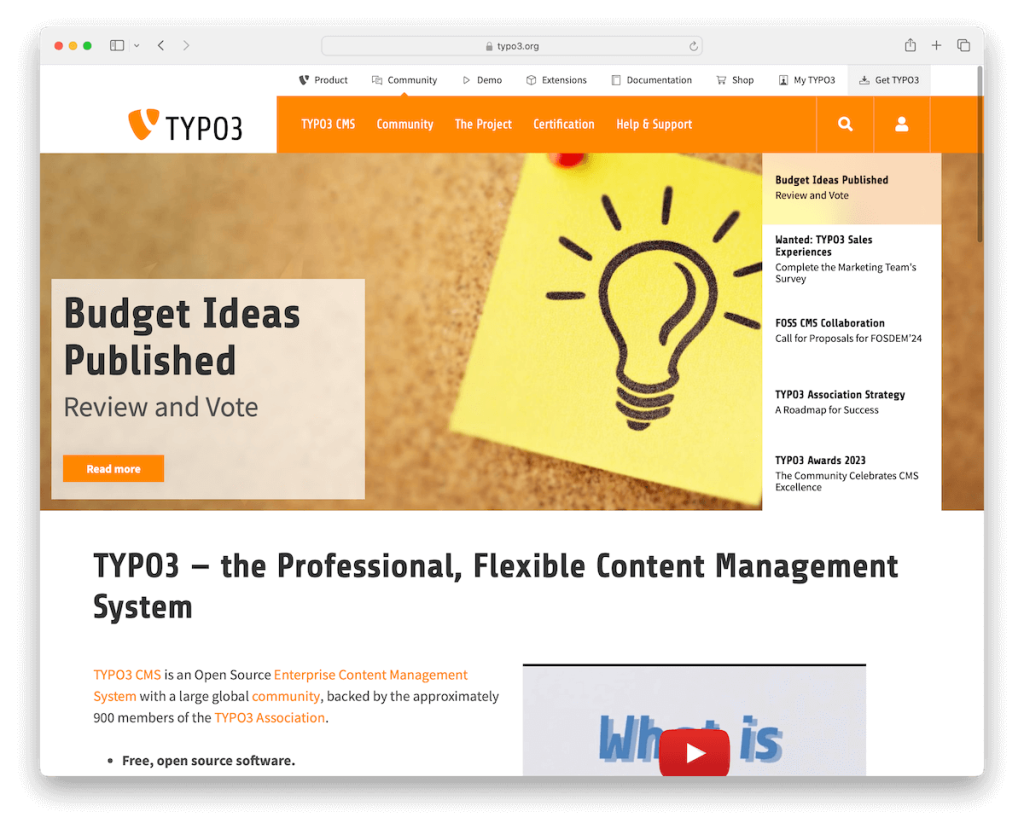The image size is (1024, 829).
Task: Click the Demo play icon
Action: 466,80
